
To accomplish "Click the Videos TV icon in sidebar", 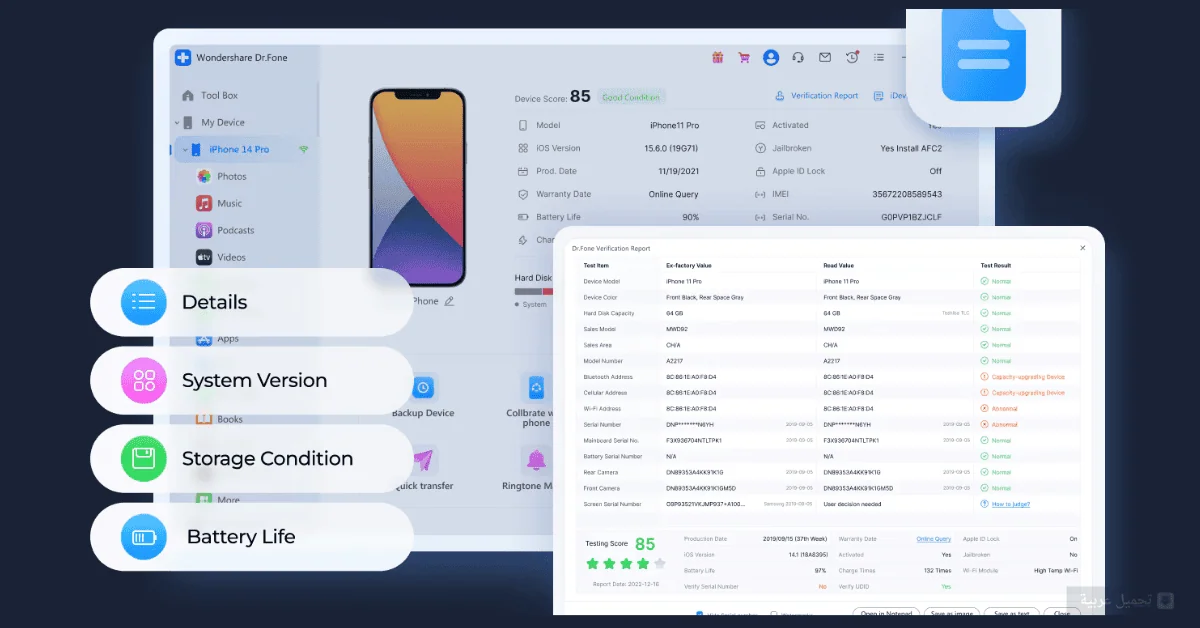I will tap(203, 257).
